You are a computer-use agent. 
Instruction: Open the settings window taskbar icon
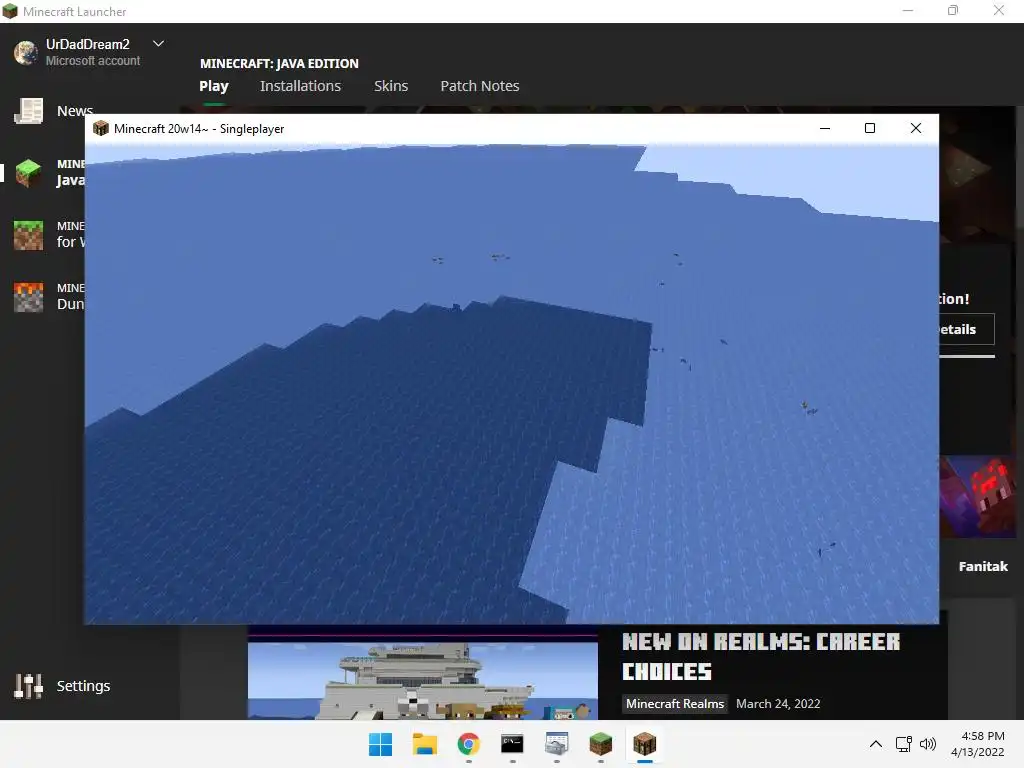click(556, 744)
